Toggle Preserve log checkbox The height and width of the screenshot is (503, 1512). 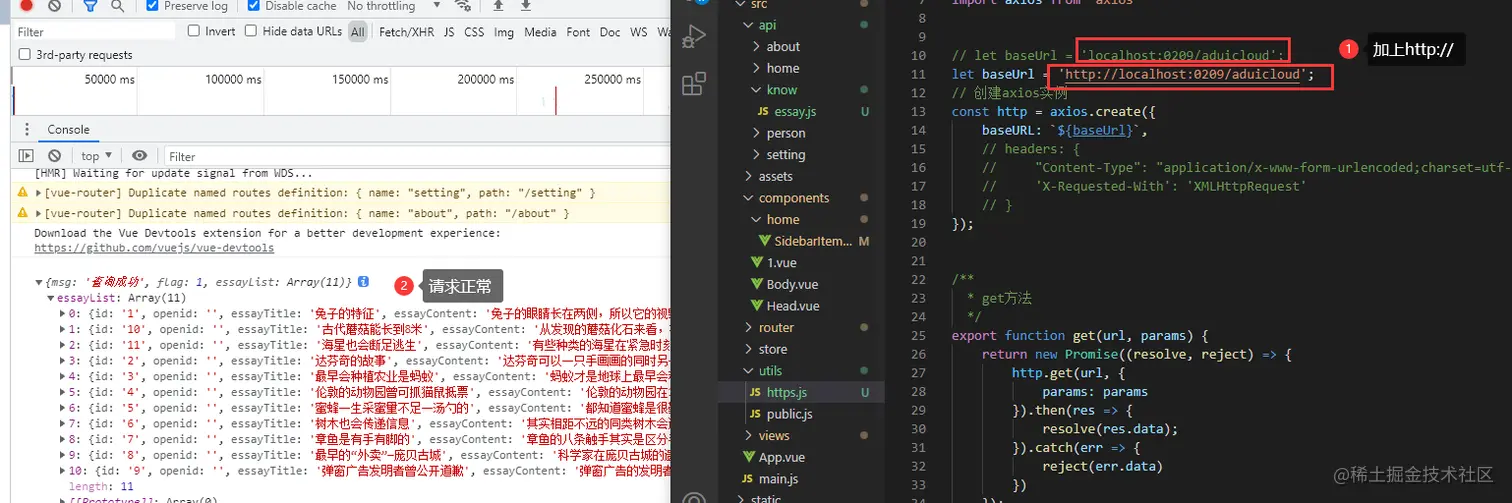pyautogui.click(x=152, y=6)
